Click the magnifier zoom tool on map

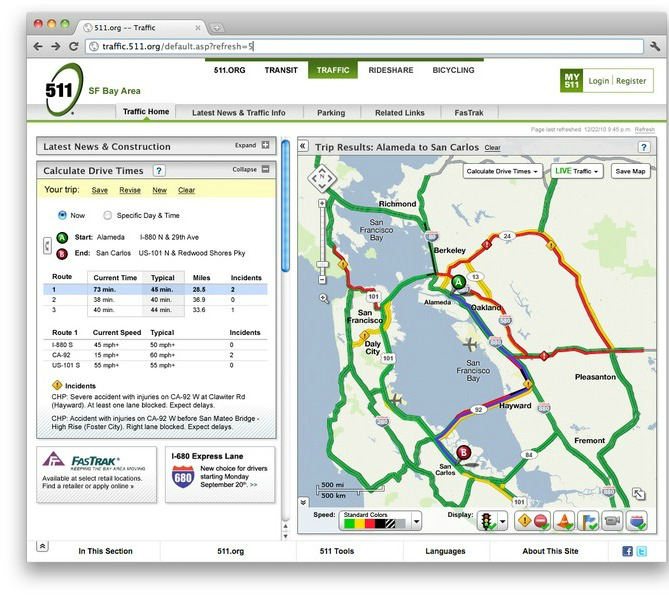click(324, 298)
